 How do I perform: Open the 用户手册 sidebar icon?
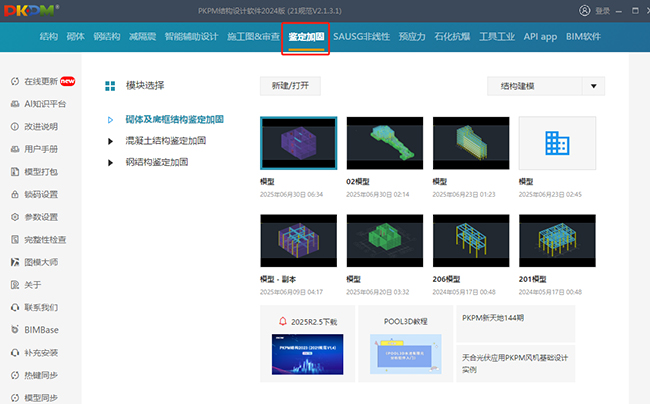(15, 149)
